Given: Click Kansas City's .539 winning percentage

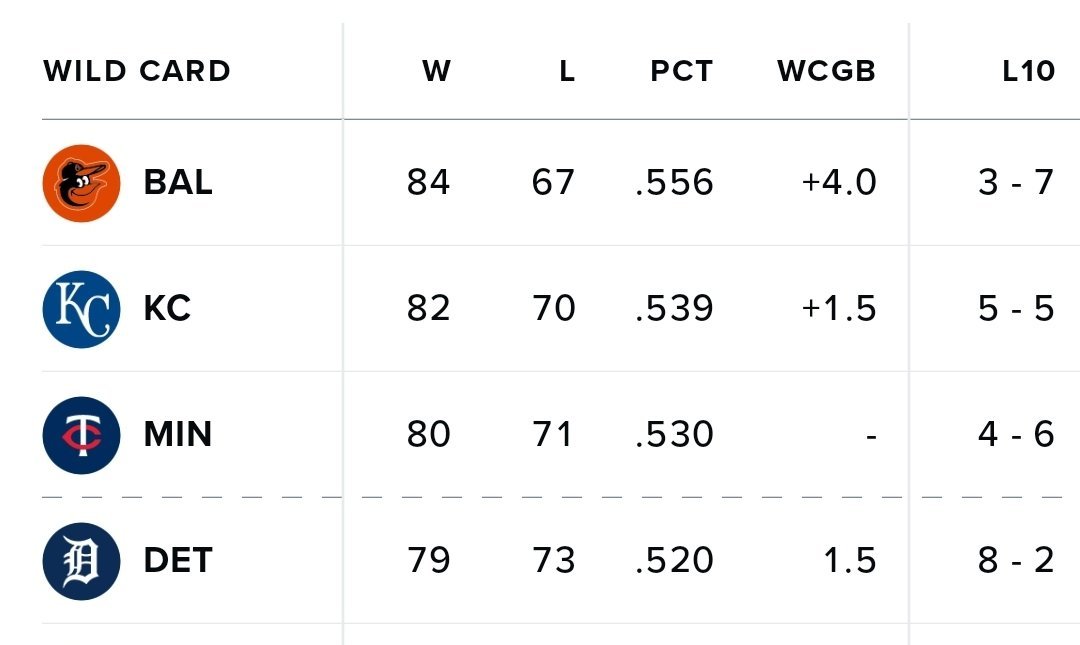Looking at the screenshot, I should tap(674, 309).
